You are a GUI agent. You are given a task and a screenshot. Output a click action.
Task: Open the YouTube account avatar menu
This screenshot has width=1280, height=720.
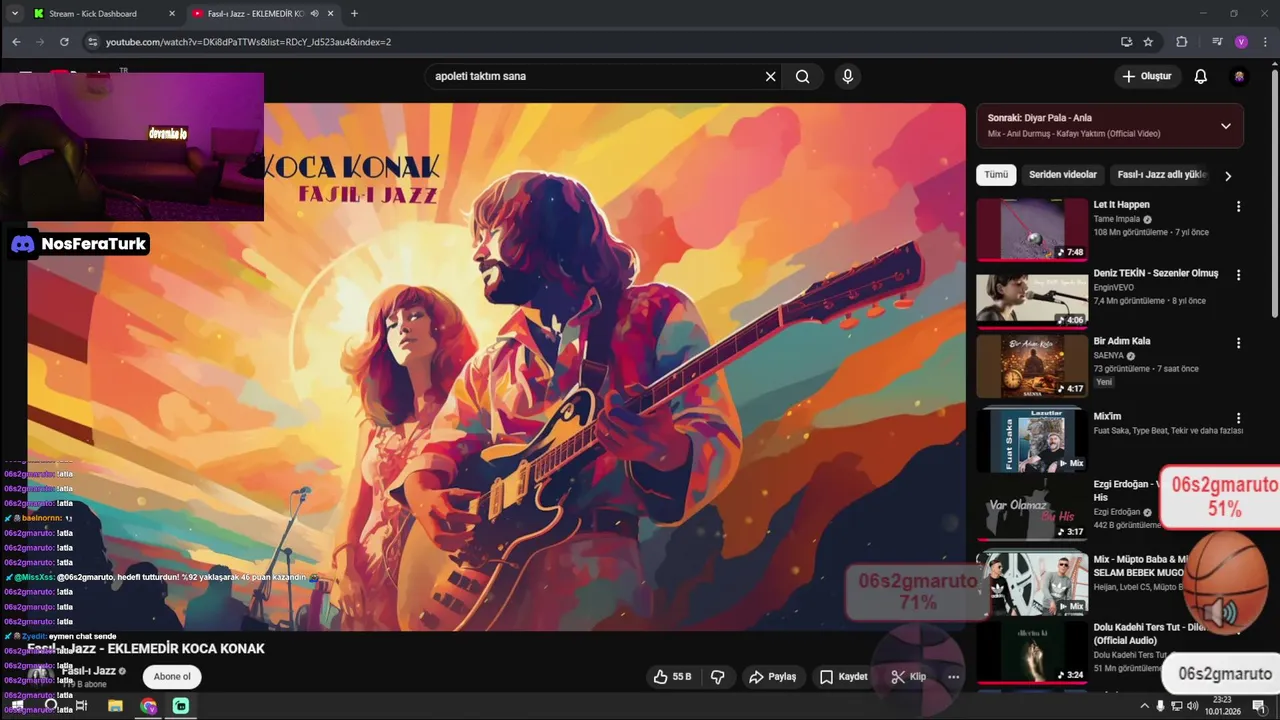coord(1239,76)
